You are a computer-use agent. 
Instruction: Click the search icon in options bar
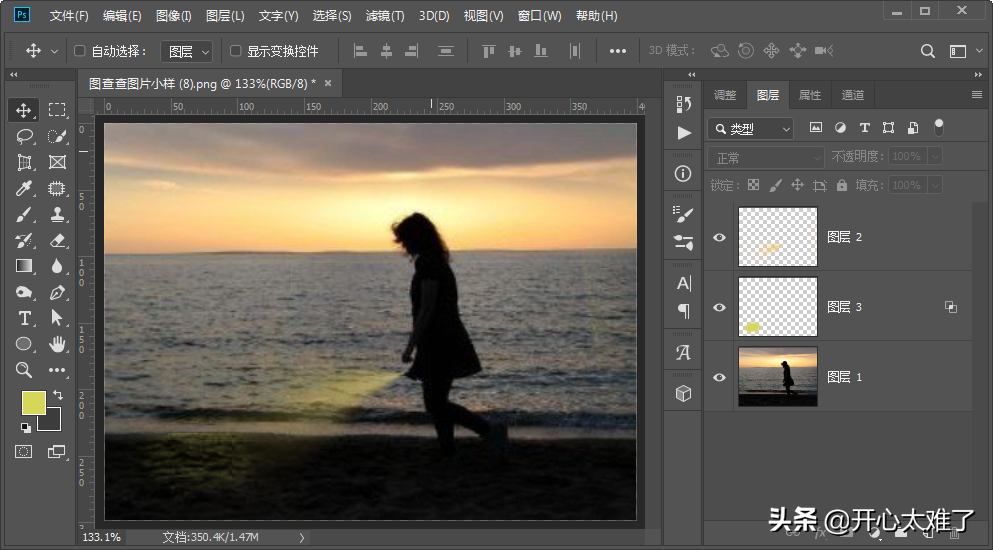tap(928, 51)
